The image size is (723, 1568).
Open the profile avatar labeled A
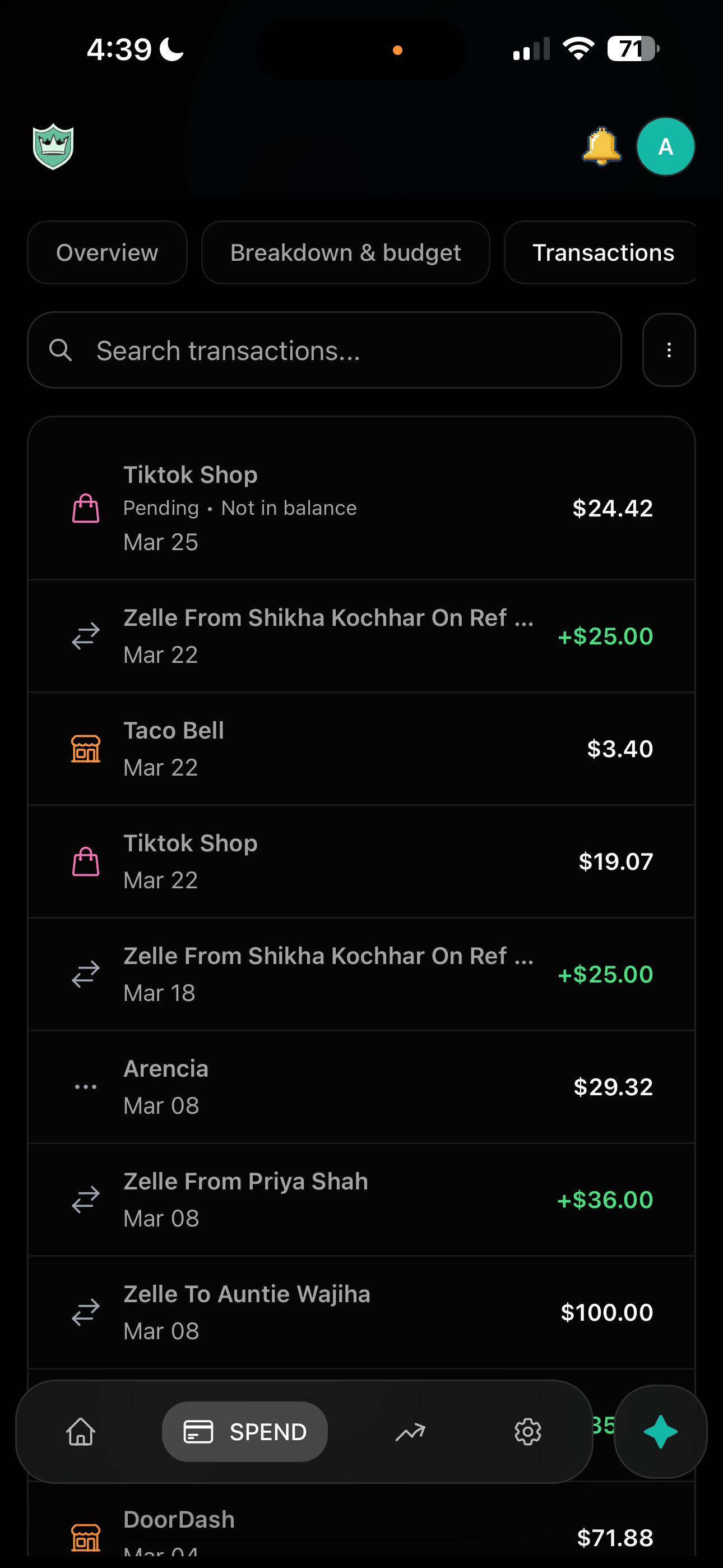pyautogui.click(x=665, y=146)
